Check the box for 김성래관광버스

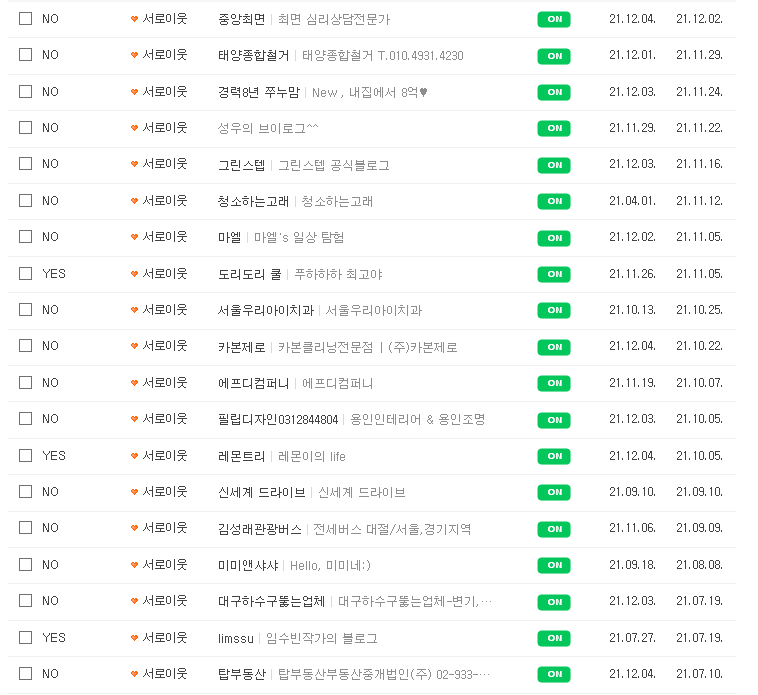coord(26,528)
